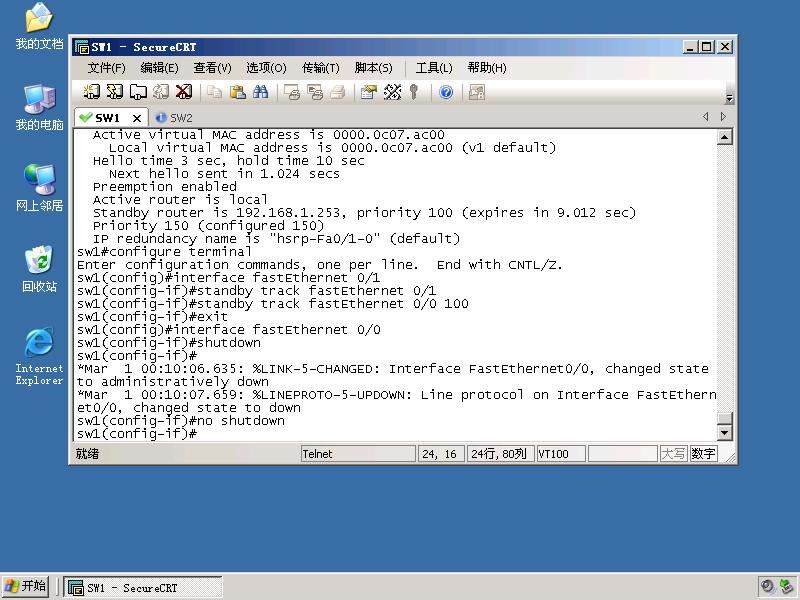Viewport: 800px width, 600px height.
Task: Open the 文件(F) menu
Action: point(107,68)
